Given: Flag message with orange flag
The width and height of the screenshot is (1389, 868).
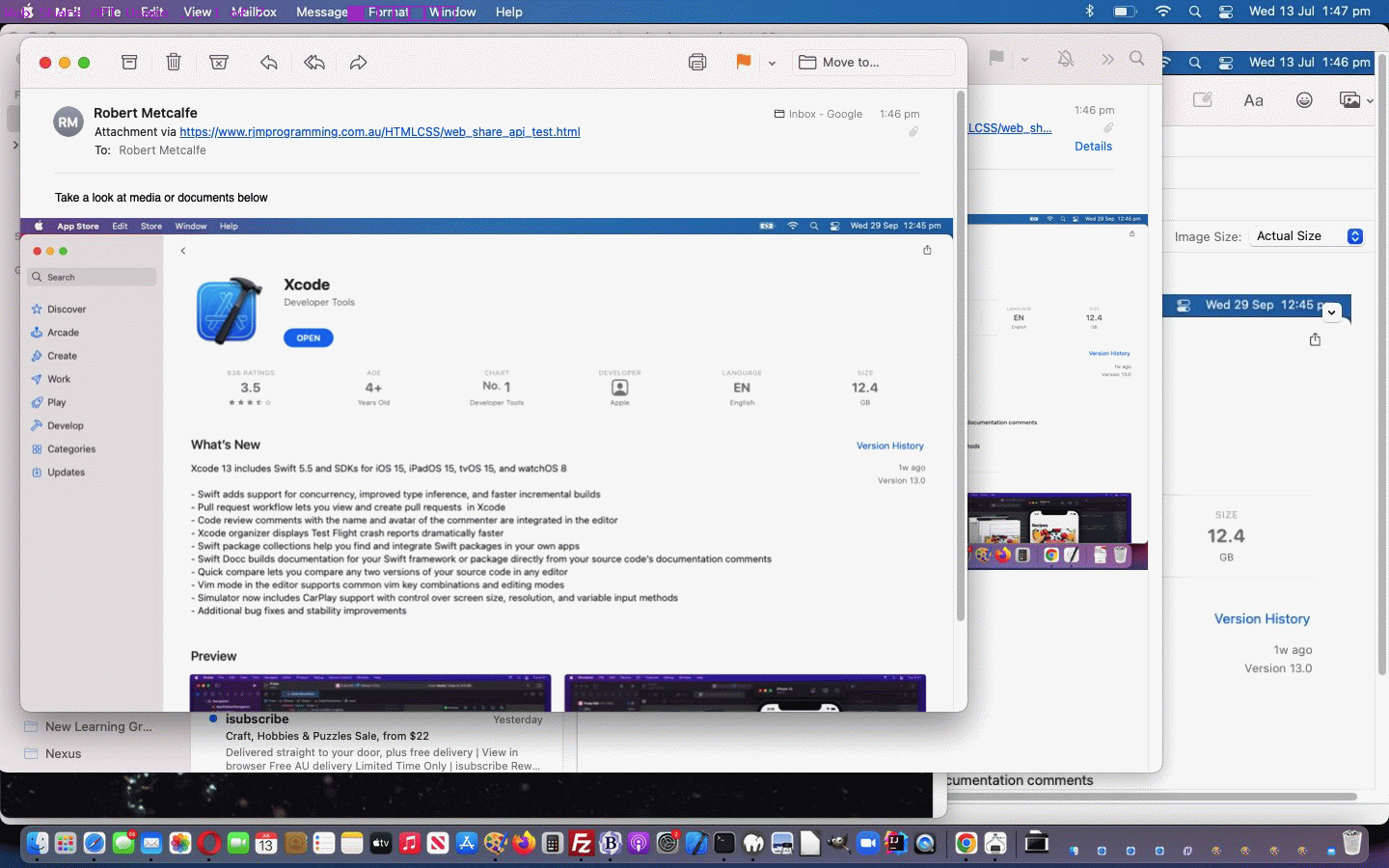Looking at the screenshot, I should click(743, 62).
